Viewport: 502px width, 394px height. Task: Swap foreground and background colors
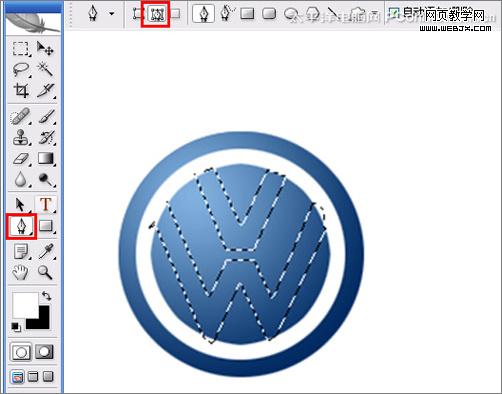pyautogui.click(x=47, y=296)
